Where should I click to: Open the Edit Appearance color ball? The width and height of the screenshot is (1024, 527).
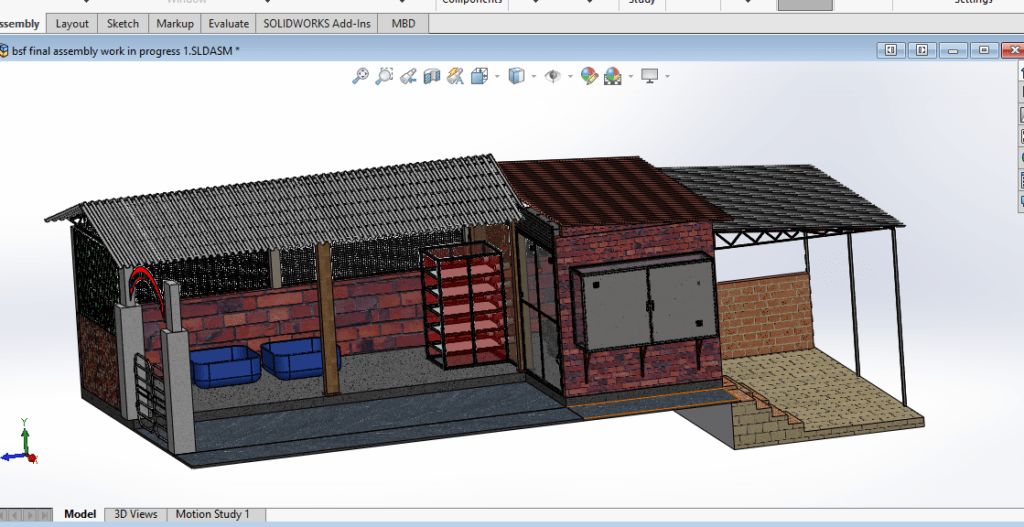point(588,76)
